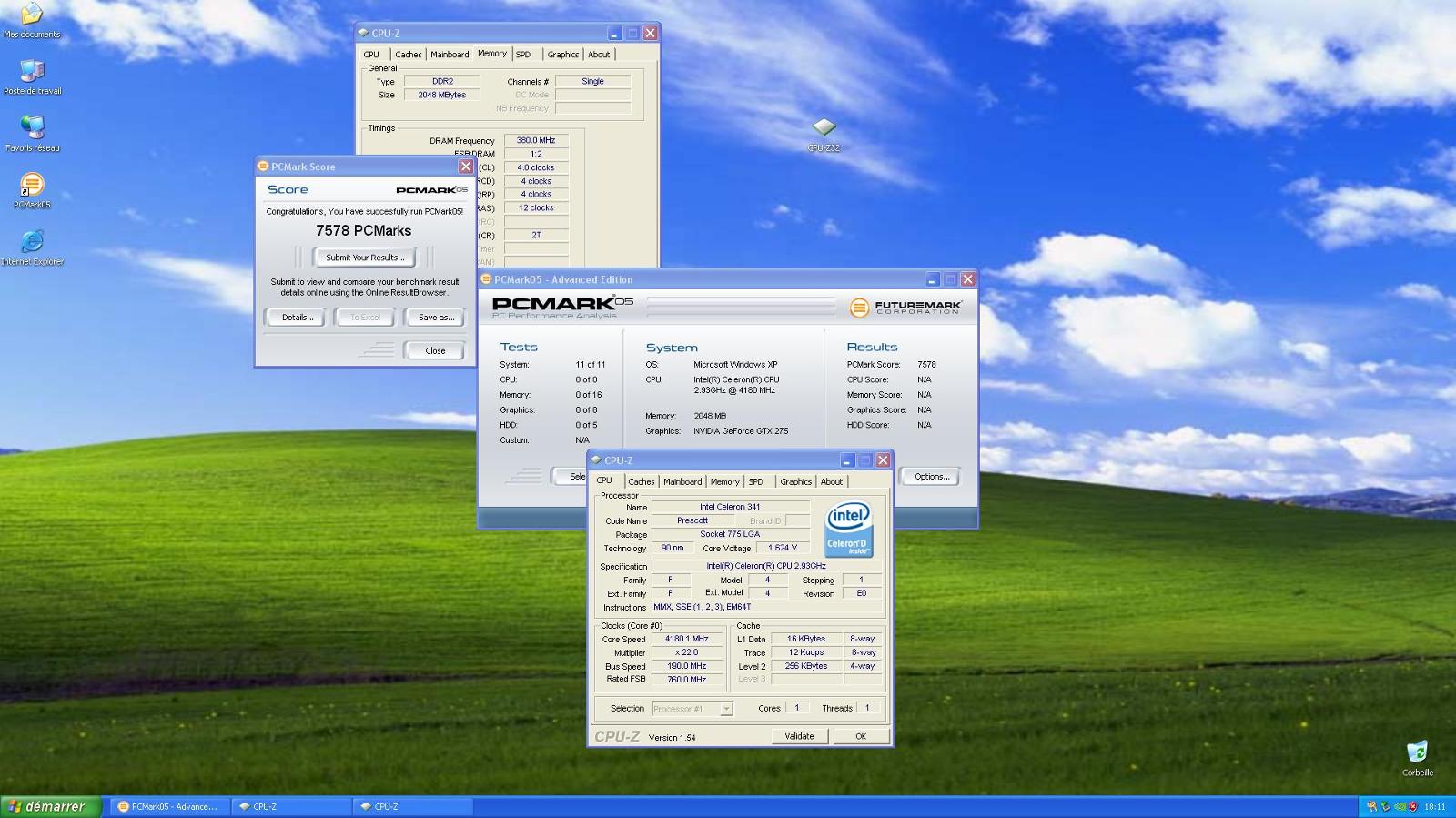Click the Intel Celeron D logo in CPU-Z
This screenshot has width=1456, height=818.
848,528
